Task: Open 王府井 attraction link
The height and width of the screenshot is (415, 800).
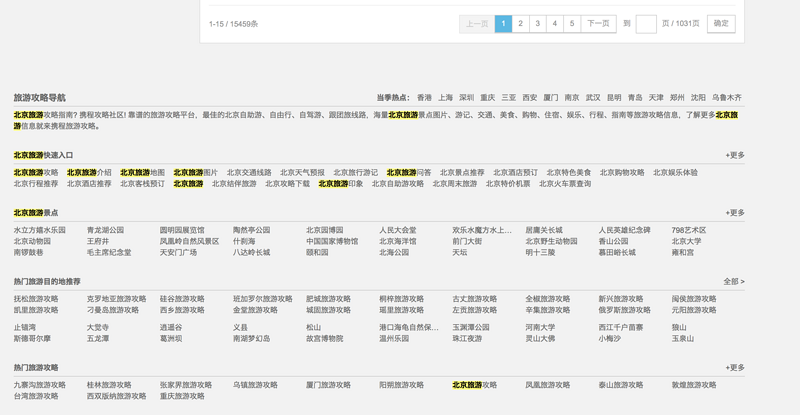Action: 98,241
